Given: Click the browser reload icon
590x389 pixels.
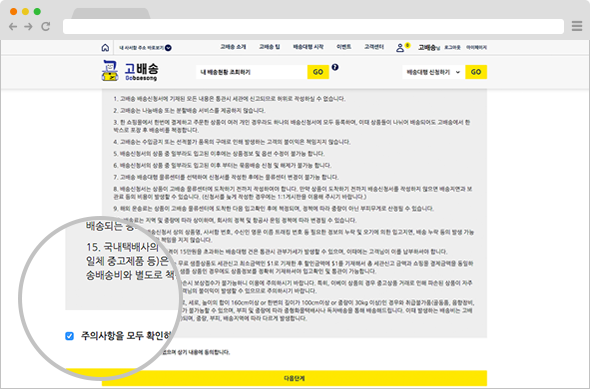Looking at the screenshot, I should pos(46,26).
